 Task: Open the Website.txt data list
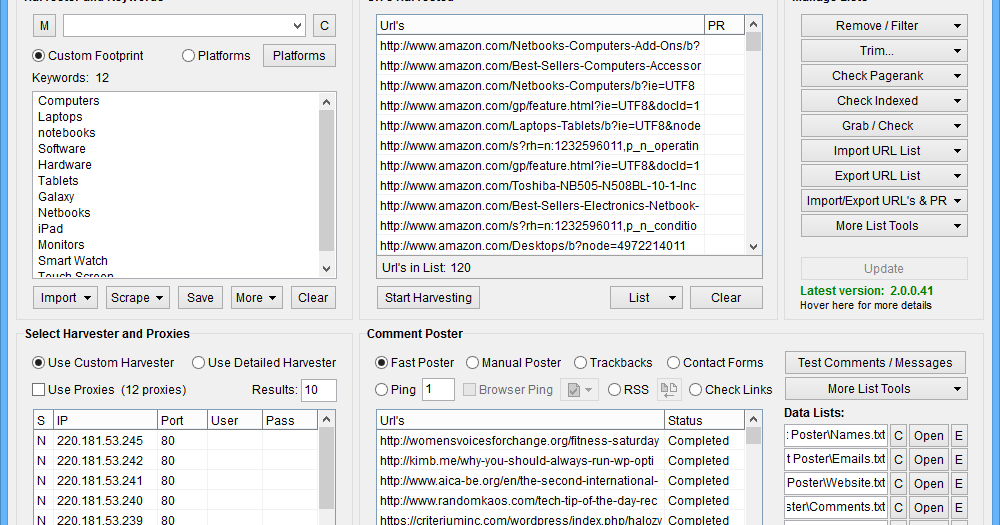929,484
